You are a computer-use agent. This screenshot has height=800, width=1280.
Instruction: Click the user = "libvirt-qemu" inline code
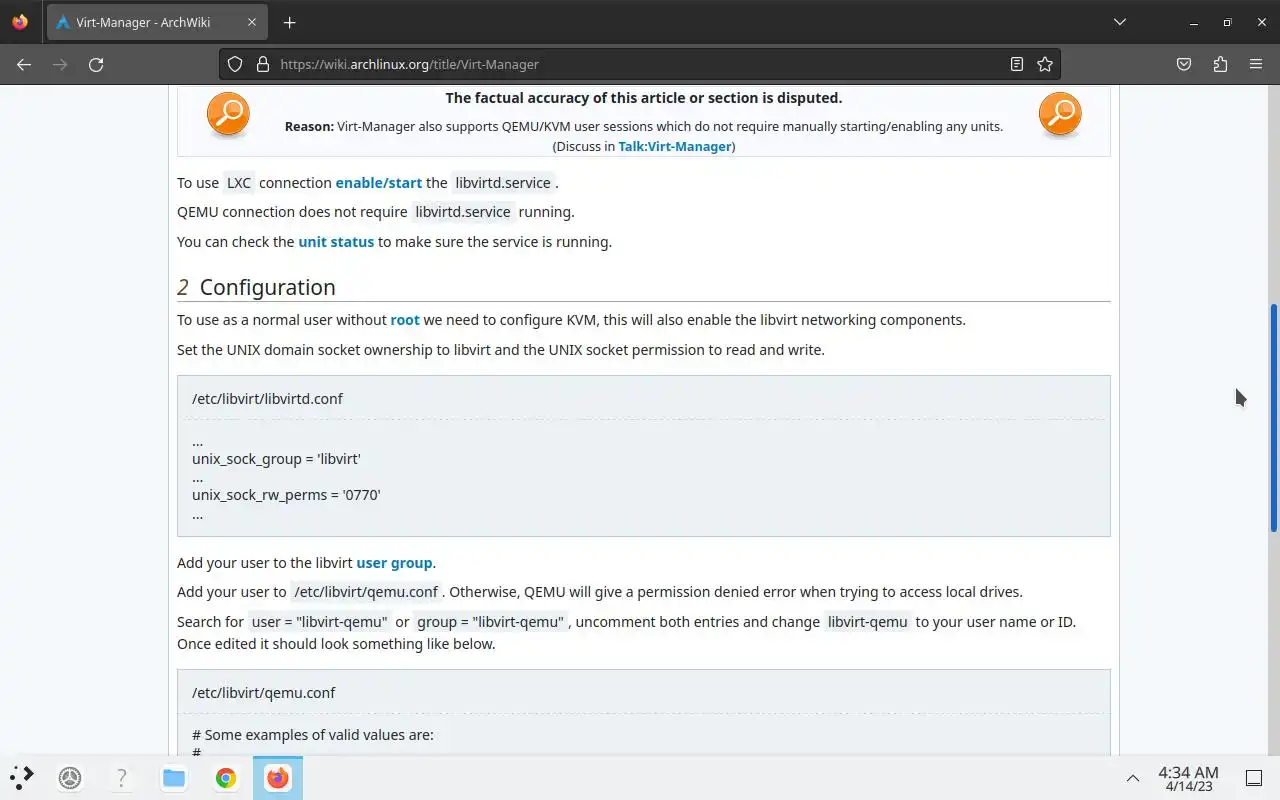319,622
